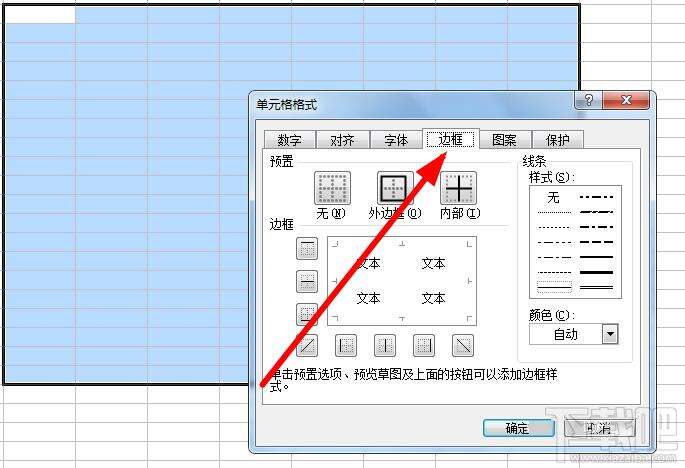This screenshot has width=685, height=468.
Task: Choose the 无 line style
Action: pos(554,198)
